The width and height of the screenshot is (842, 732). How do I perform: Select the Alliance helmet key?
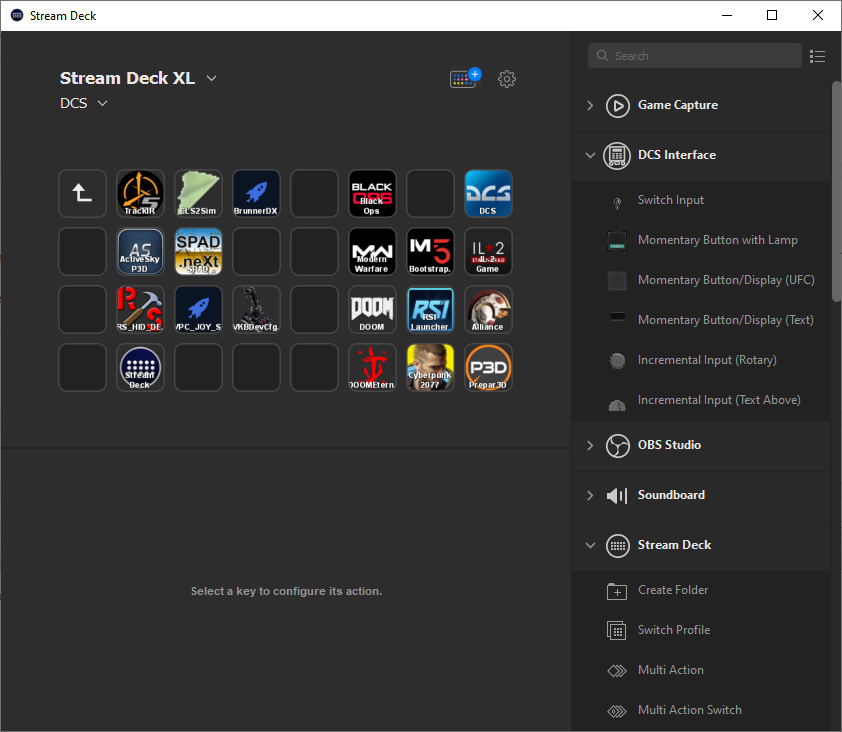[488, 309]
